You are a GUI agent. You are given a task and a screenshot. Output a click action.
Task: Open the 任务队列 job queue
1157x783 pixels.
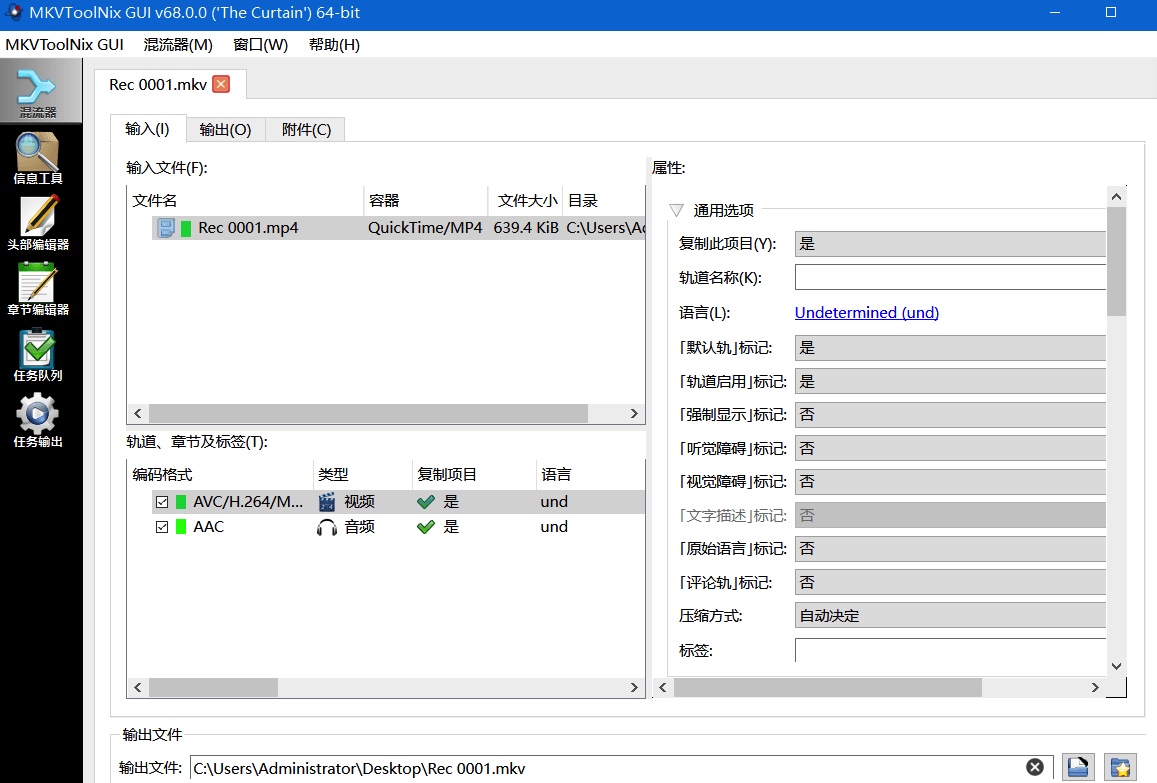coord(38,355)
